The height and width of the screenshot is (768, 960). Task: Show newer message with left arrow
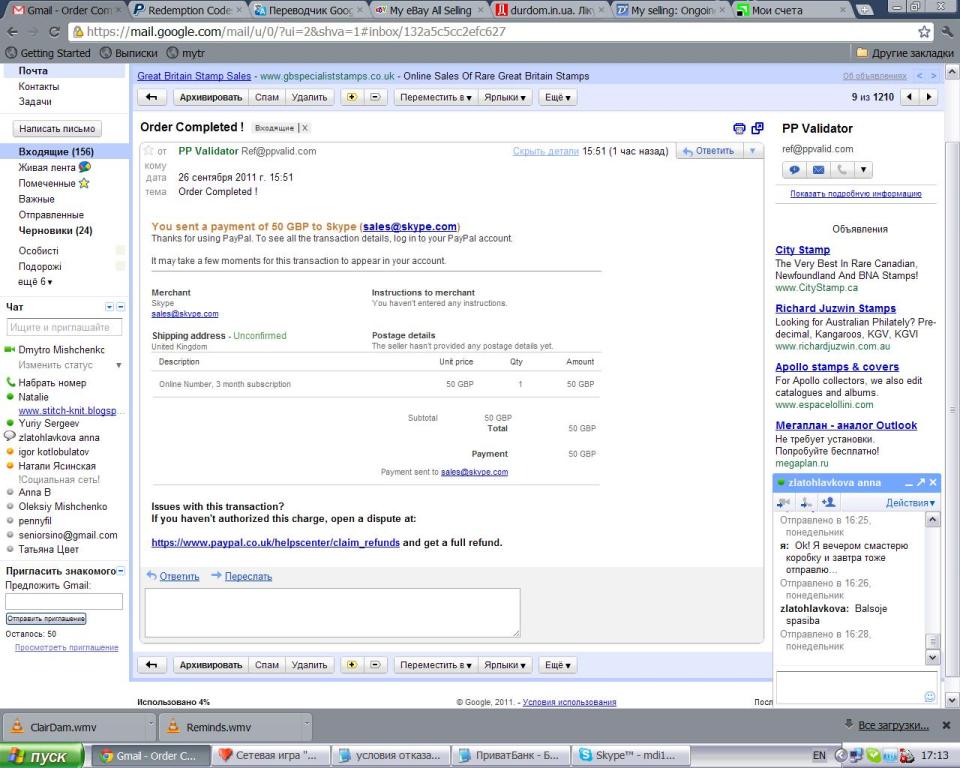pos(909,97)
